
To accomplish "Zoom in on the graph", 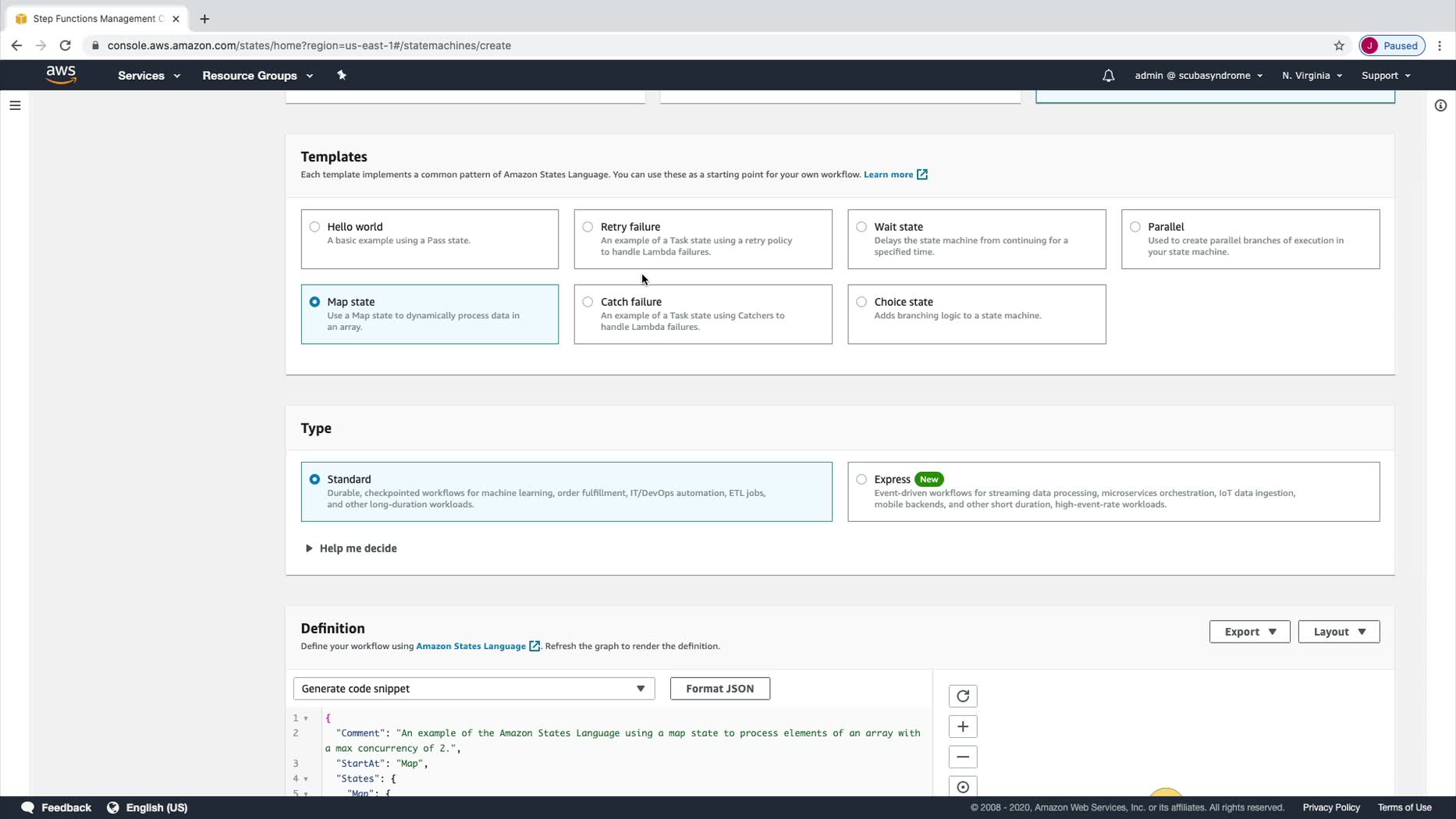I will point(962,726).
